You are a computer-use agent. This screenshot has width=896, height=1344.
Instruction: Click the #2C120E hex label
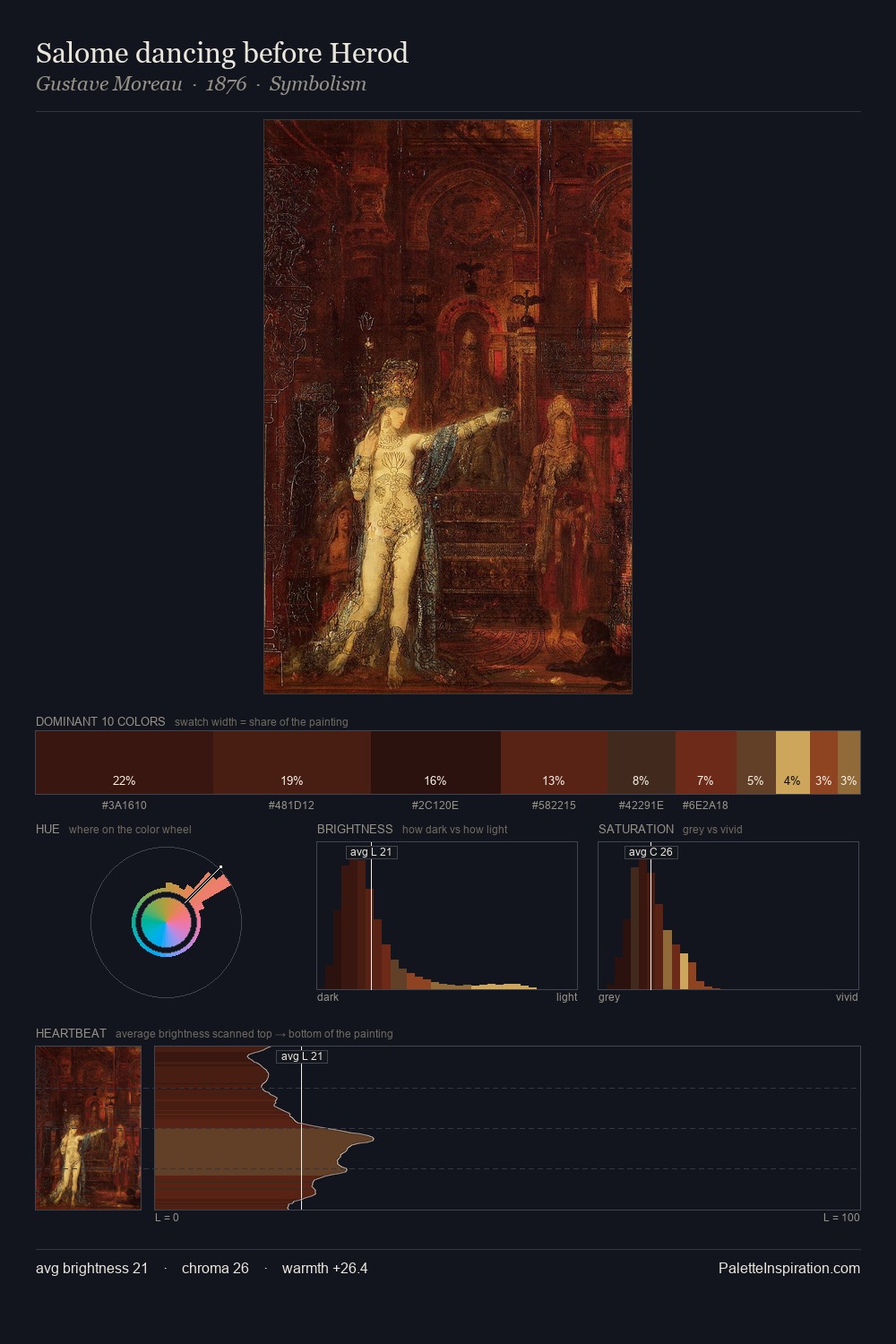pos(435,806)
